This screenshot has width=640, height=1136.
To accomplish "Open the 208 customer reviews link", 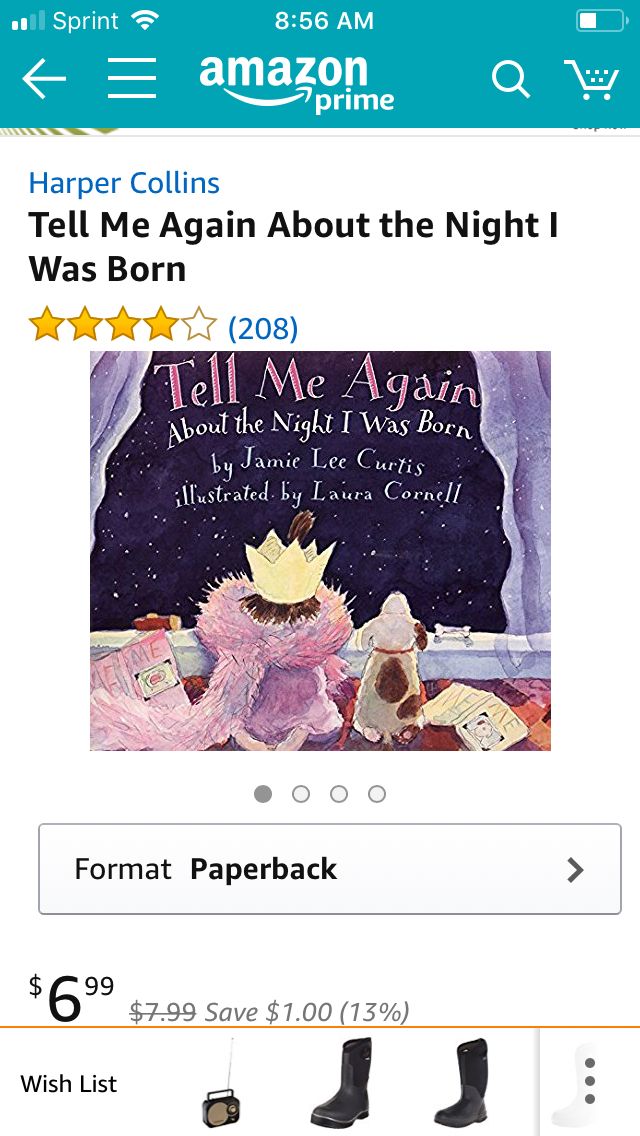I will tap(262, 328).
